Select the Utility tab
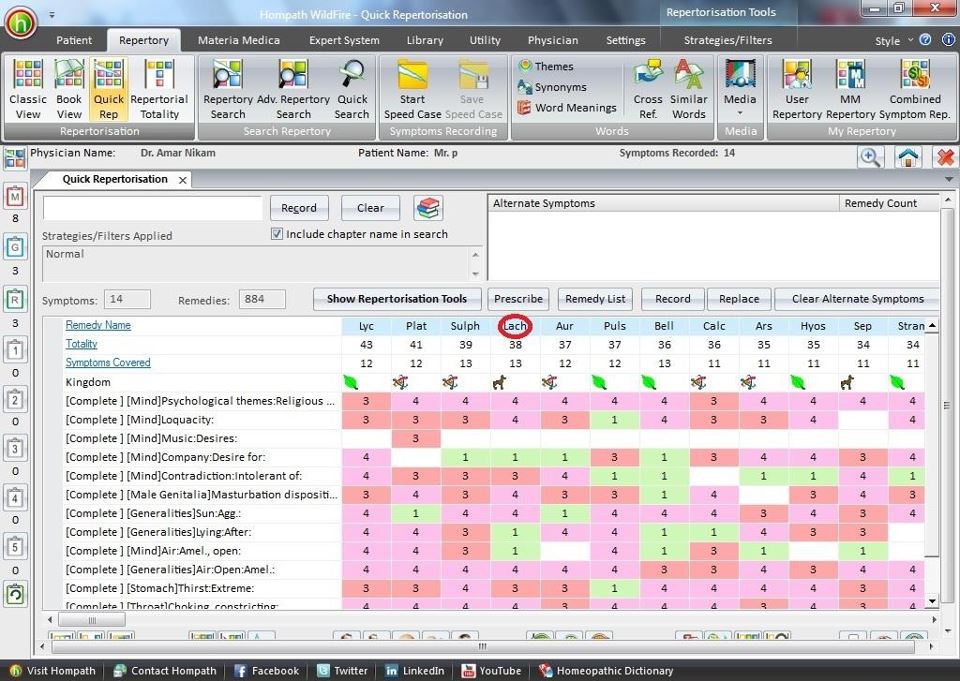960x681 pixels. click(x=485, y=40)
